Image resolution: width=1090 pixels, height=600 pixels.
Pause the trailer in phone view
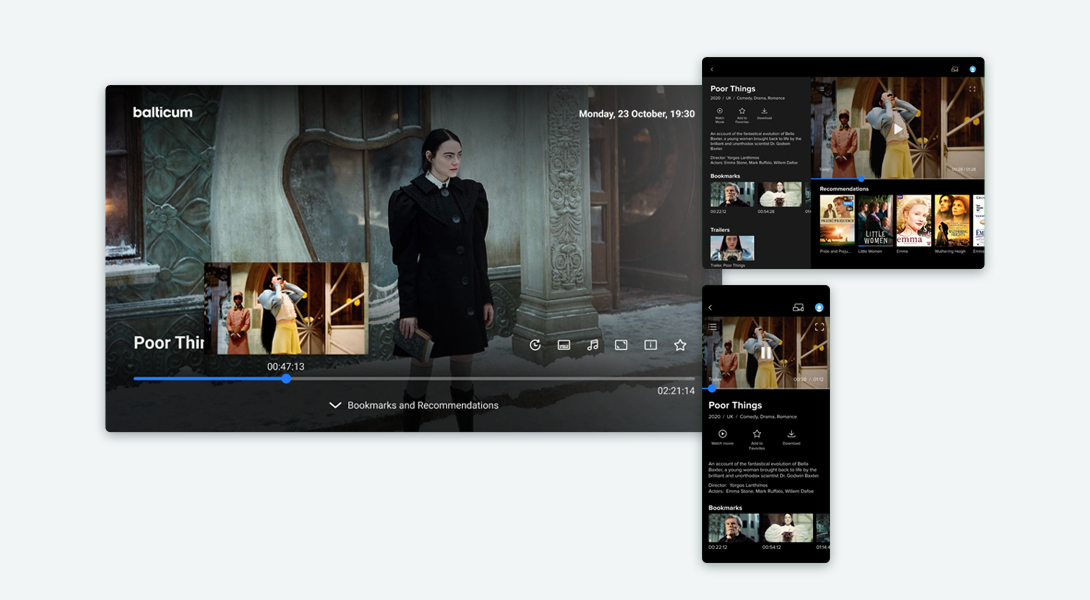[x=765, y=352]
